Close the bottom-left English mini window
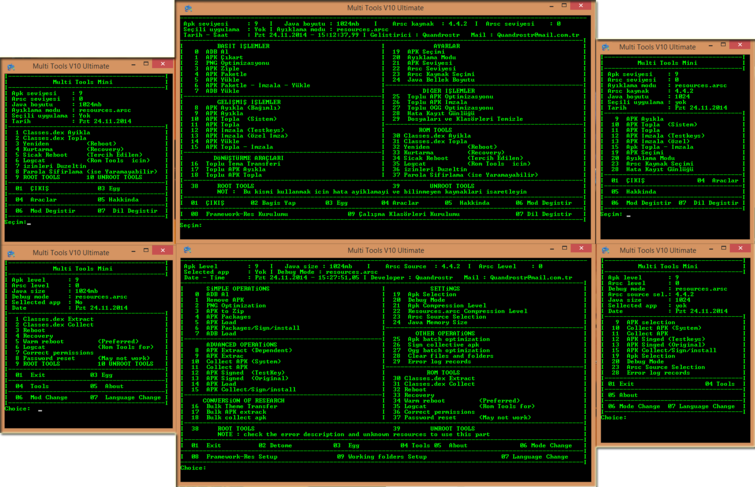Screen dimensions: 755x487 (163, 250)
